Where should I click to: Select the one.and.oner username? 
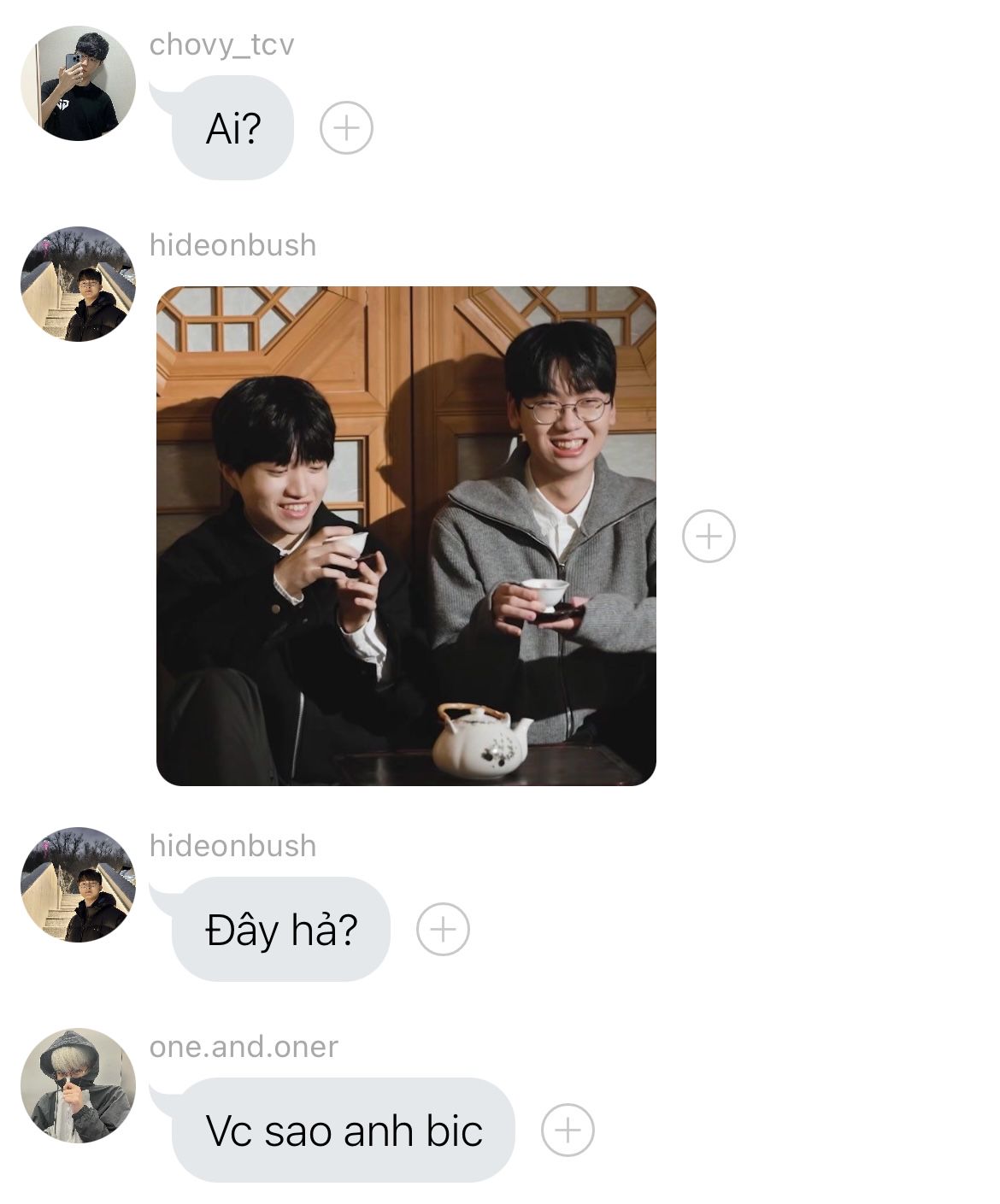244,1047
